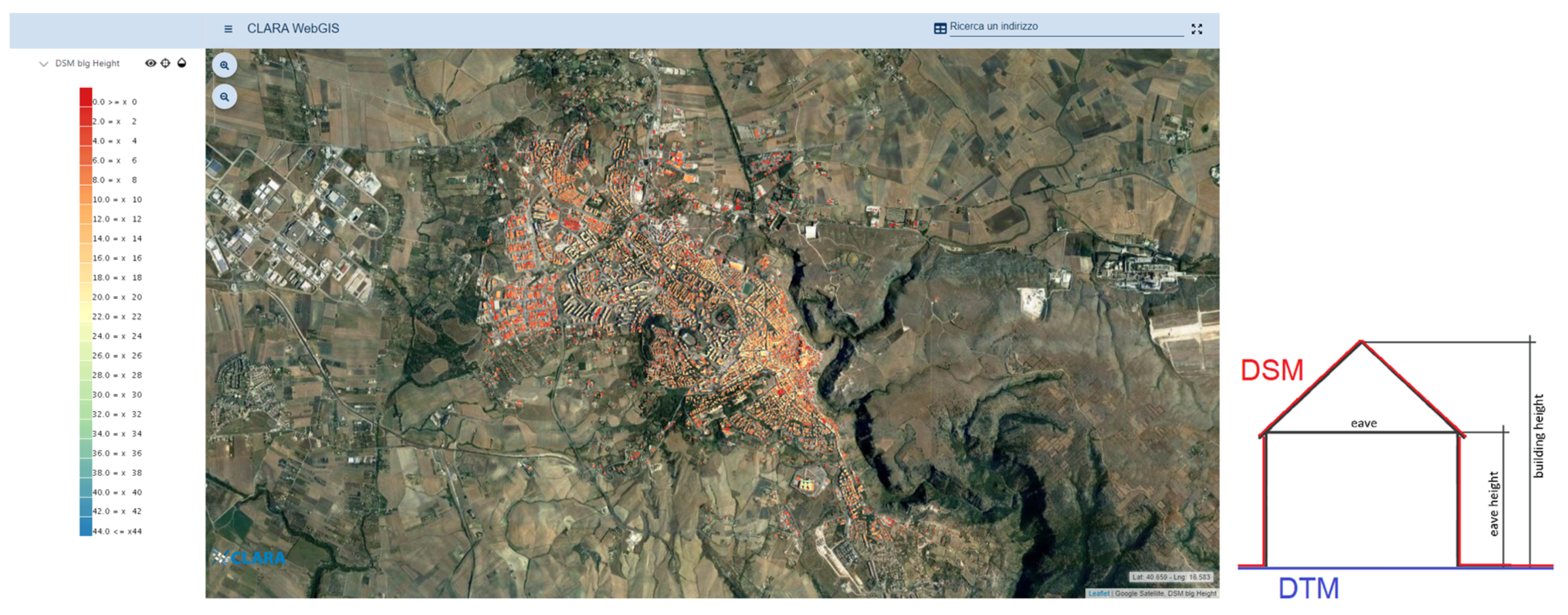Click the Google Satellite attribution text

pyautogui.click(x=1138, y=593)
